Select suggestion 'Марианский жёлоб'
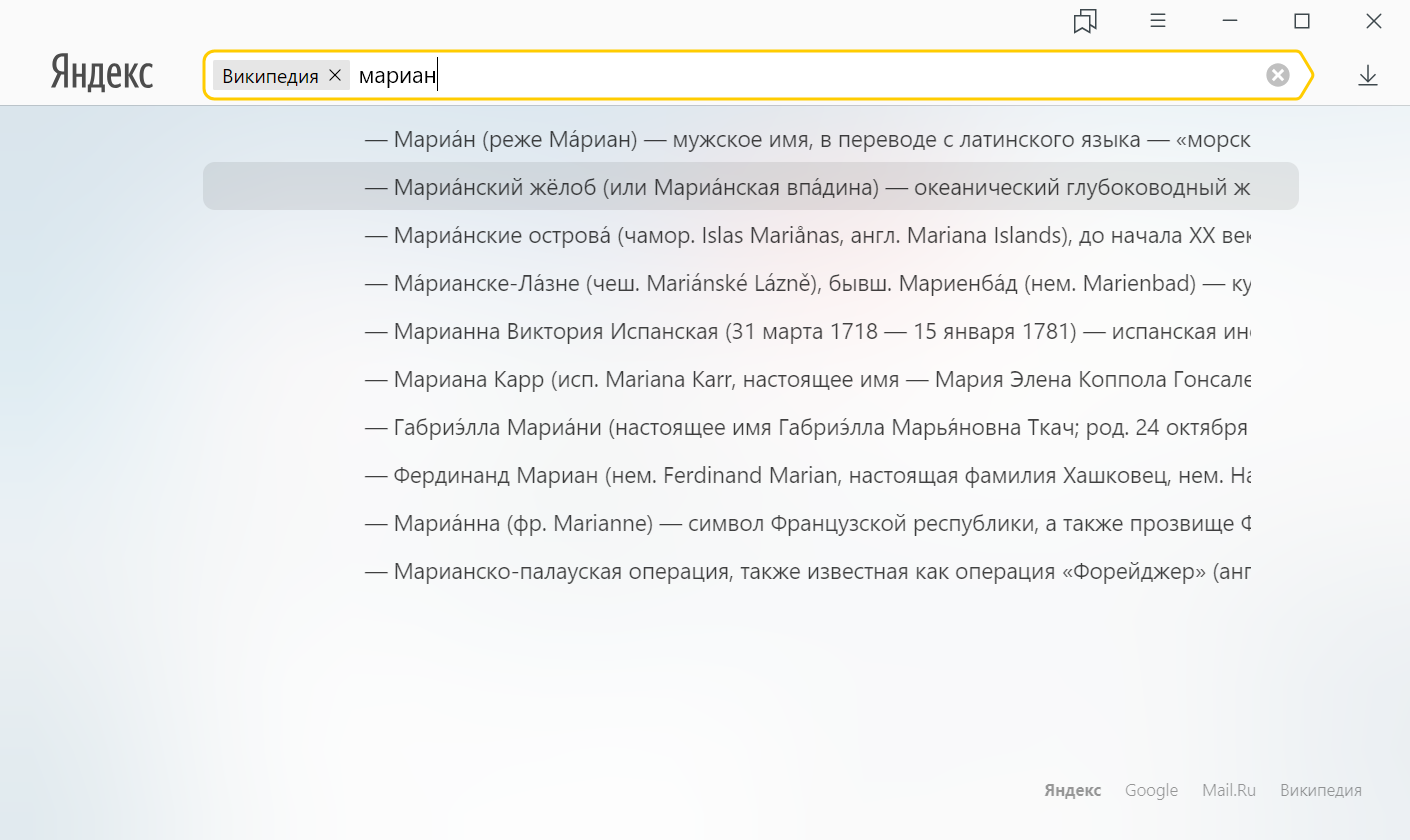Viewport: 1410px width, 840px height. point(751,187)
